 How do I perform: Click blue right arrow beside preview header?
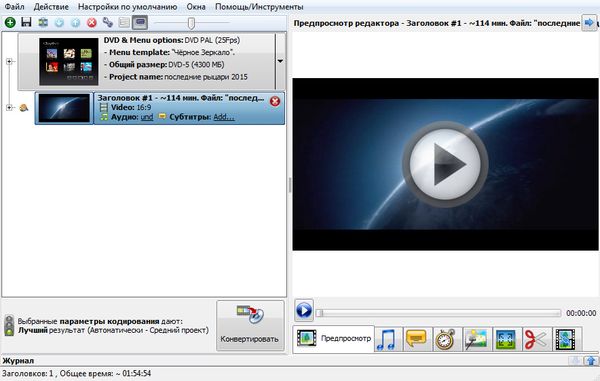click(x=589, y=23)
